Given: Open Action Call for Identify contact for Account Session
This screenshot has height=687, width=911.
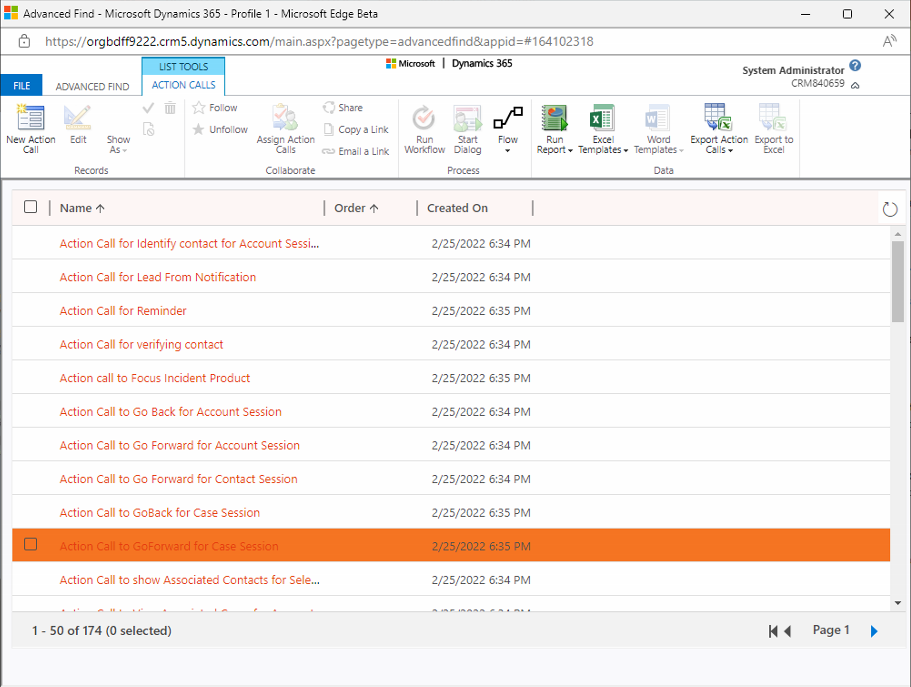Looking at the screenshot, I should click(189, 244).
